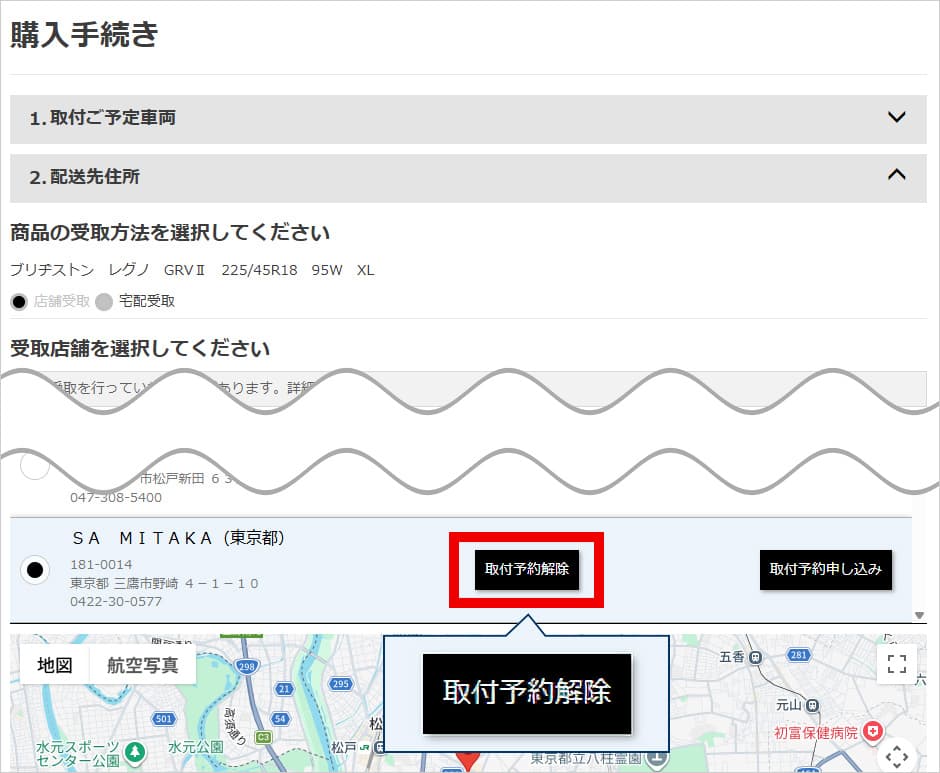The height and width of the screenshot is (773, 940).
Task: Click the store name SA MITAKA (東京都)
Action: 178,538
